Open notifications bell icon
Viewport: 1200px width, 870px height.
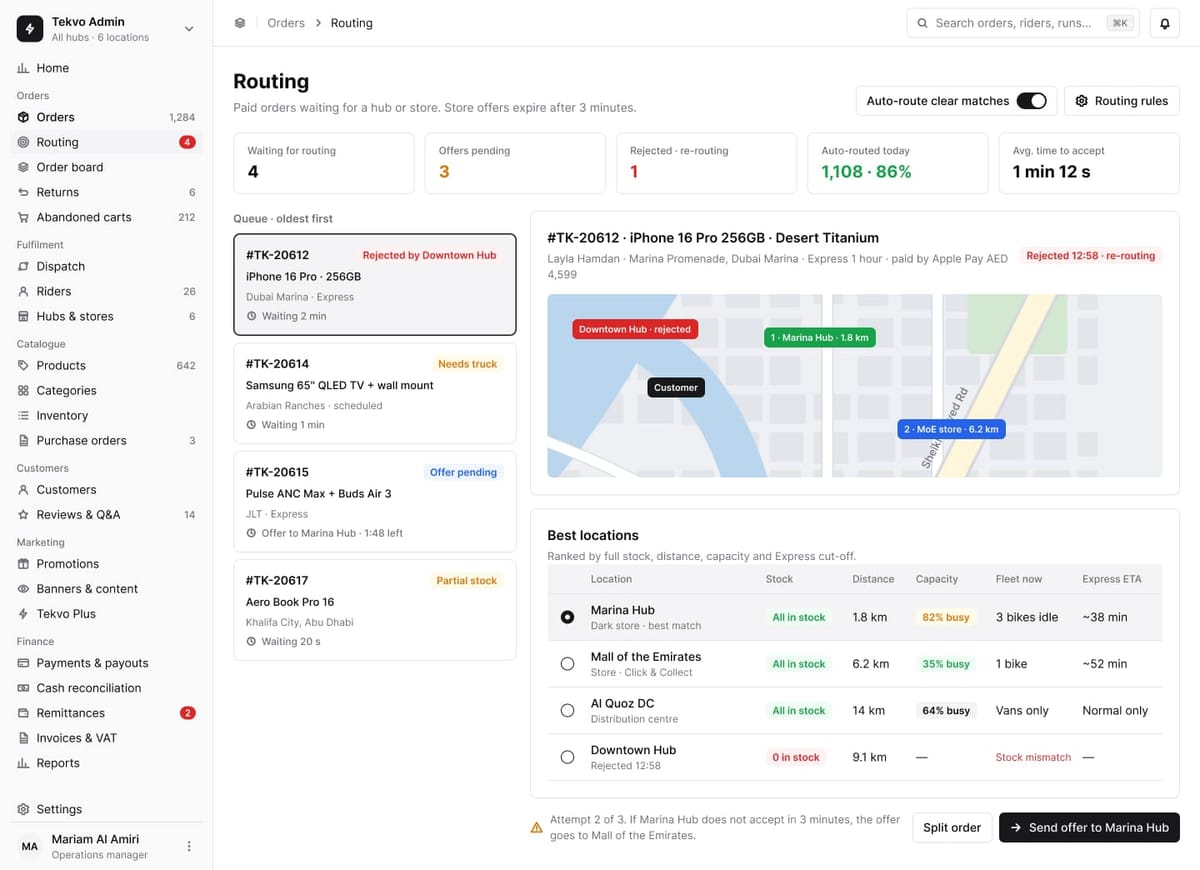click(1165, 23)
